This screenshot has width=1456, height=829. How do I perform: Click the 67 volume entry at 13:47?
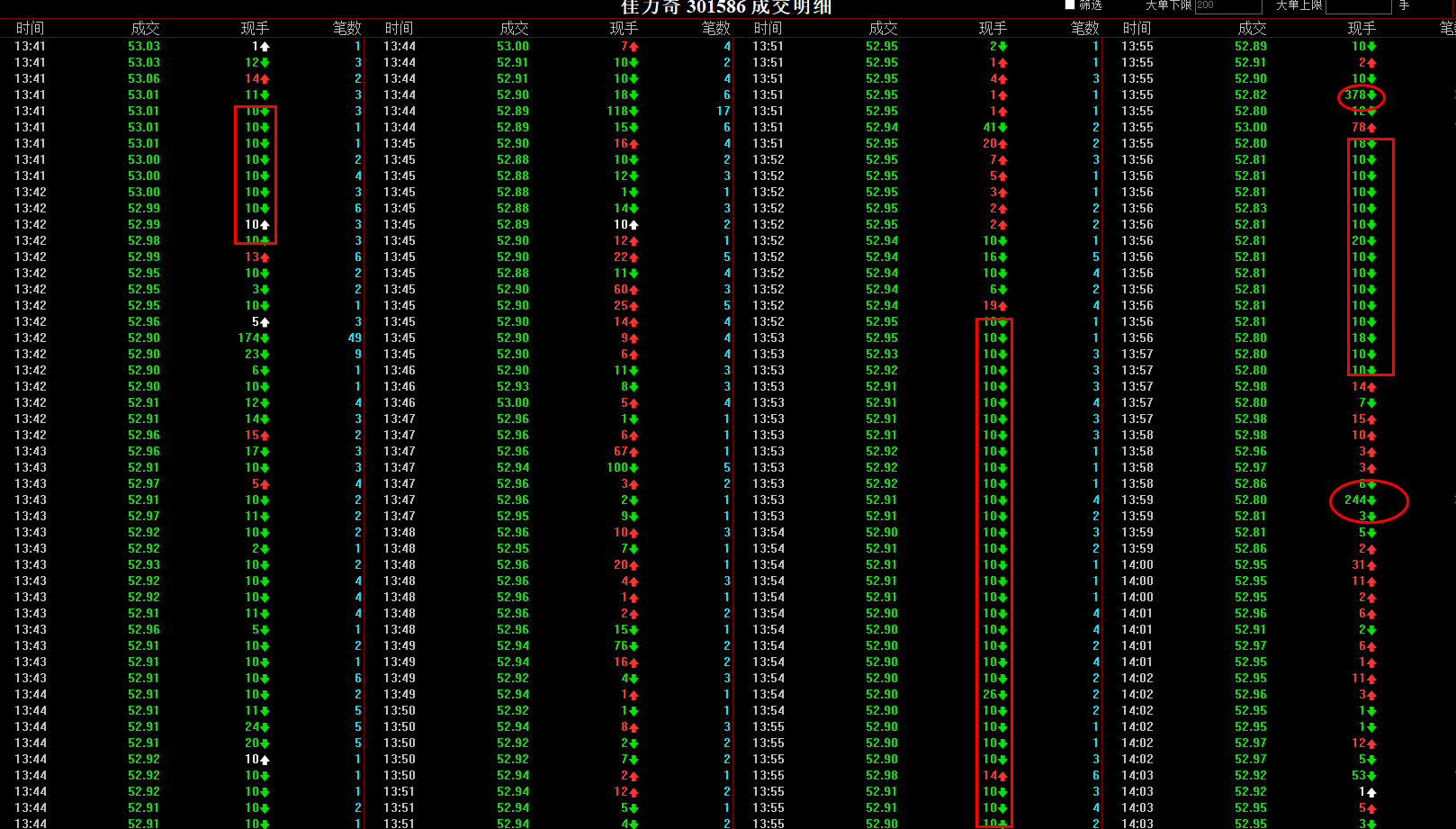(626, 452)
